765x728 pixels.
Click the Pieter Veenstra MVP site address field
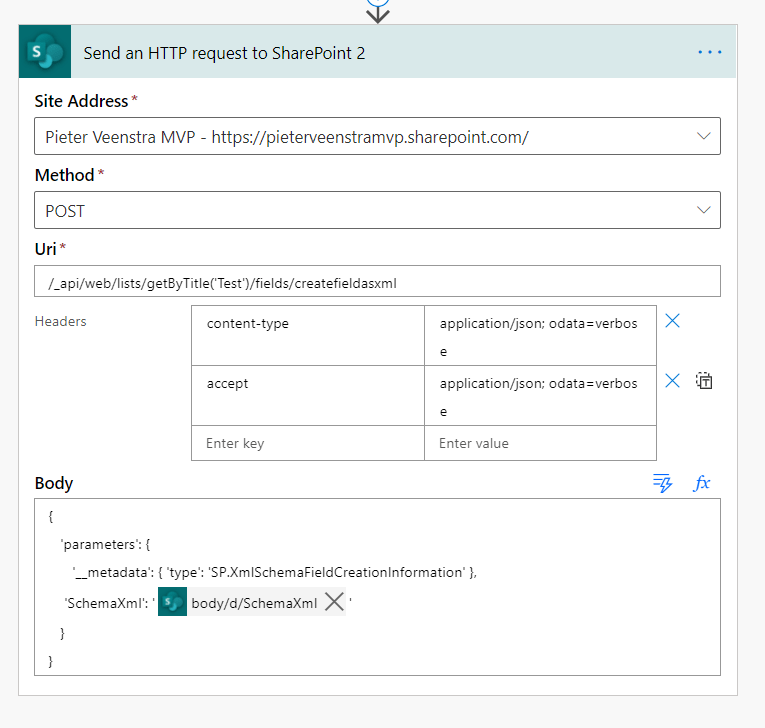click(x=377, y=136)
